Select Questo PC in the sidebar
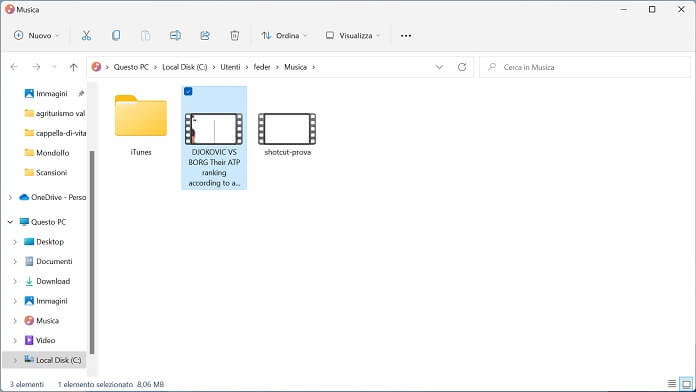The width and height of the screenshot is (696, 392). 43,222
